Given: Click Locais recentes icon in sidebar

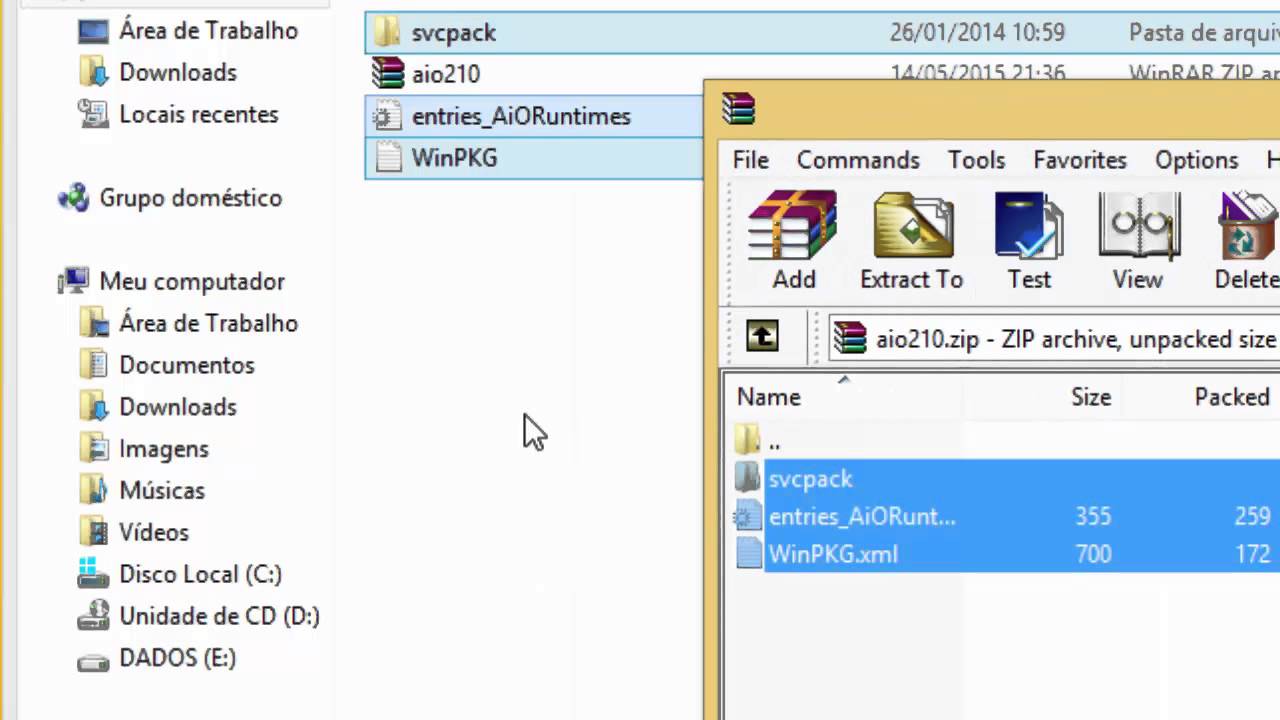Looking at the screenshot, I should tap(93, 115).
